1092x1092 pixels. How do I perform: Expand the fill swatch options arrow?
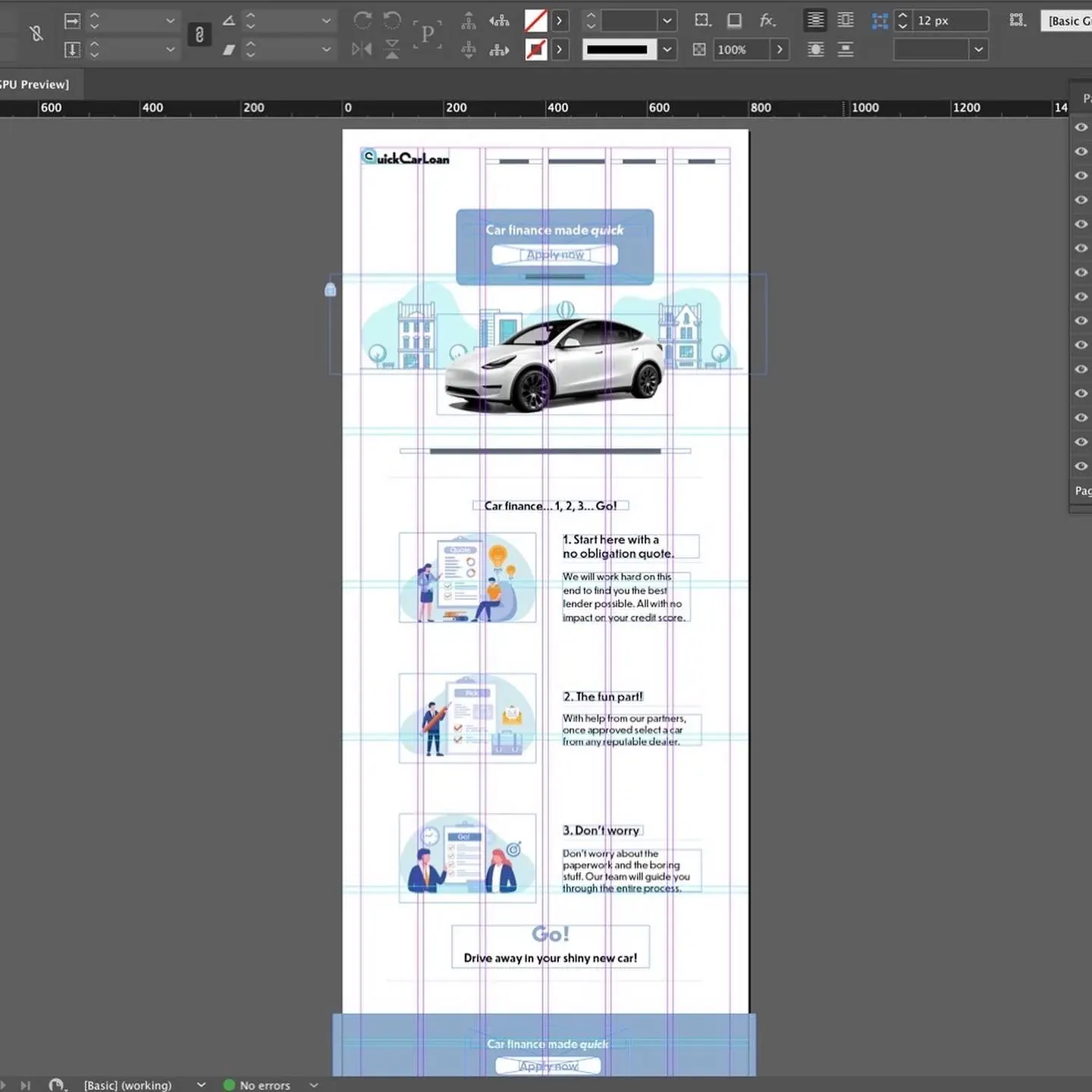(560, 20)
